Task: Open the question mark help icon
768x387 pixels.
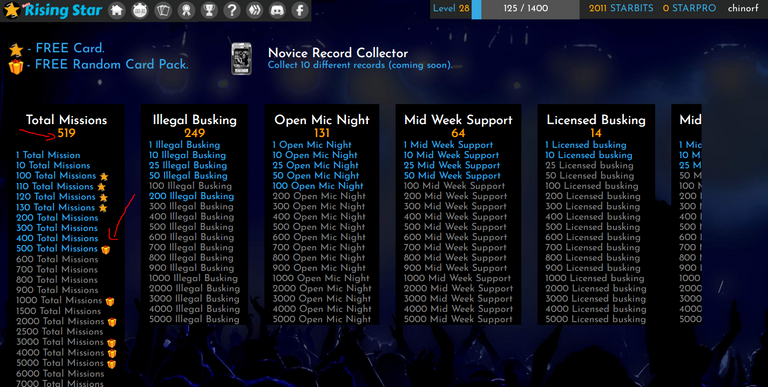Action: pyautogui.click(x=232, y=10)
